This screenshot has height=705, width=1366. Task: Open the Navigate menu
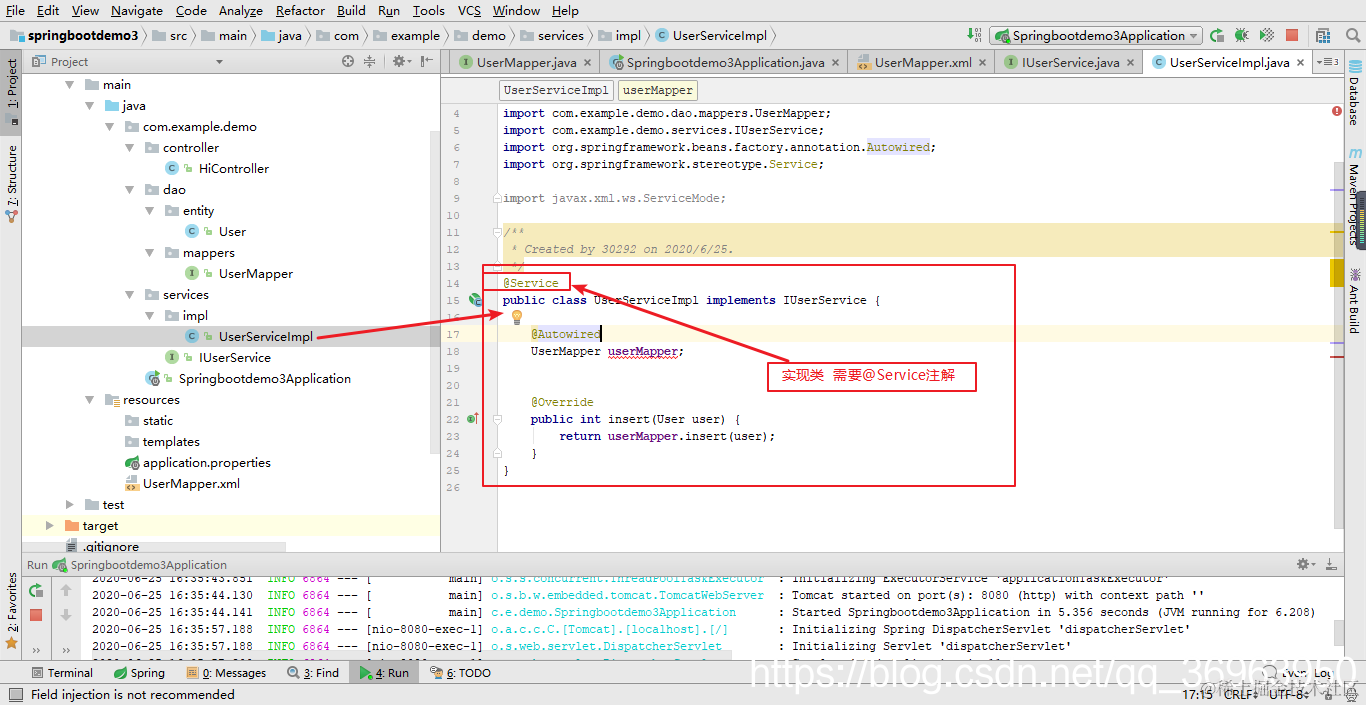tap(137, 10)
